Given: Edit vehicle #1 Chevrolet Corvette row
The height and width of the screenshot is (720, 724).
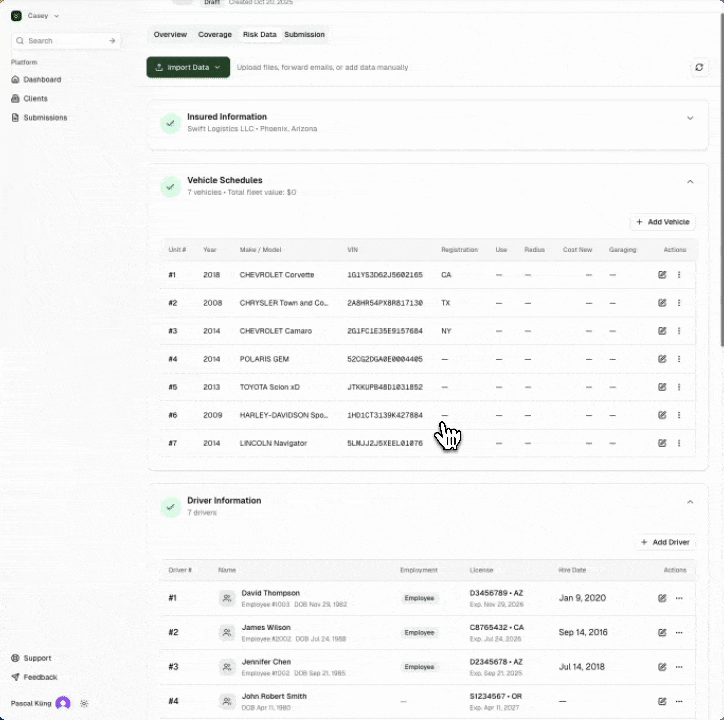Looking at the screenshot, I should (x=662, y=274).
